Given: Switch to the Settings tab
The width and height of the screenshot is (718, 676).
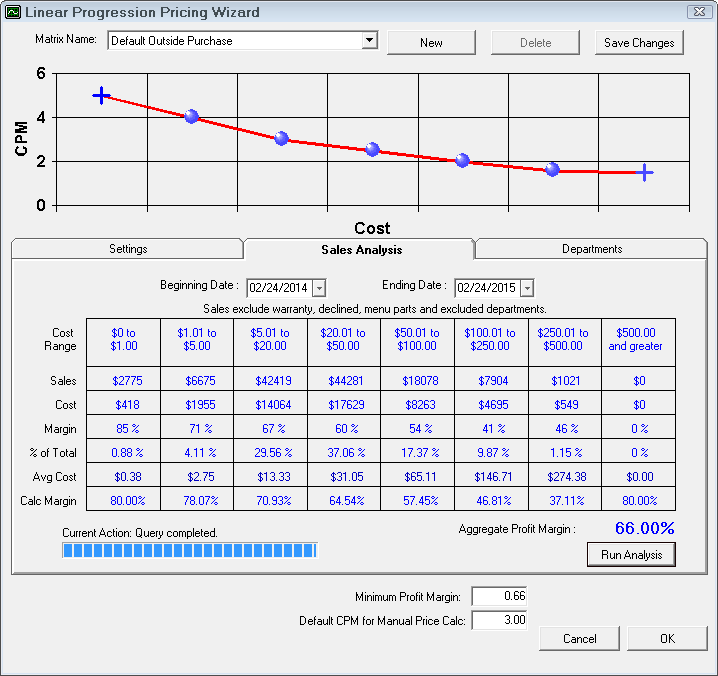Looking at the screenshot, I should pyautogui.click(x=128, y=249).
